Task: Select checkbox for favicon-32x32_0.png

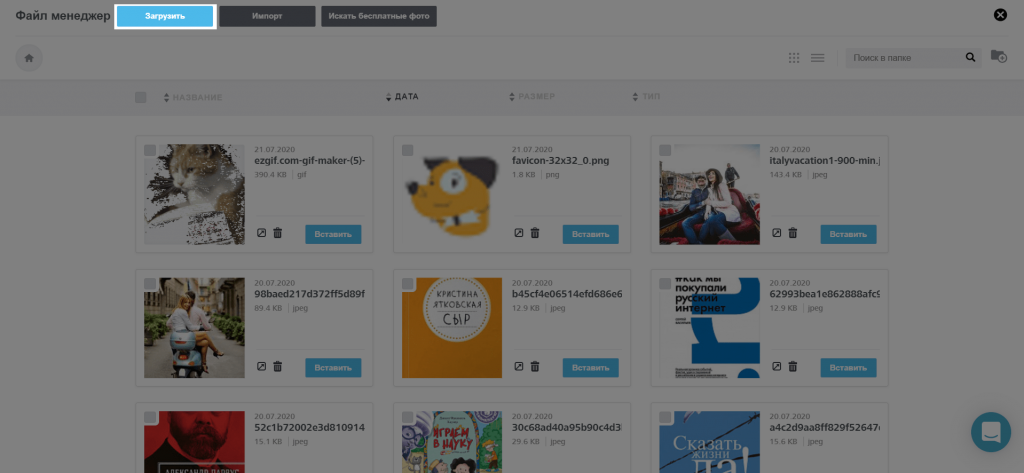Action: (408, 150)
